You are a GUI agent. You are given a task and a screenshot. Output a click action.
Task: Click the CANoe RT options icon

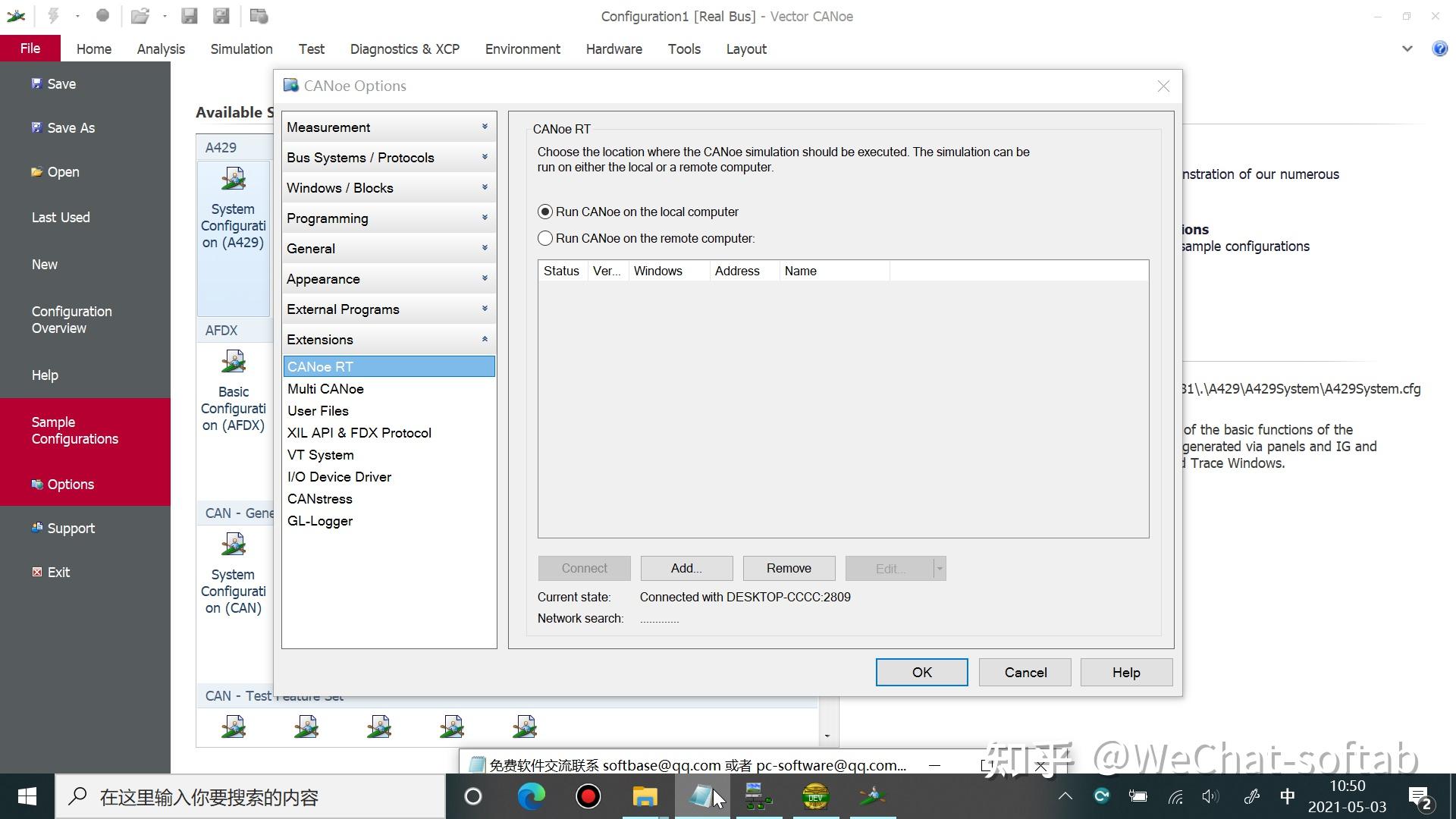click(x=319, y=366)
